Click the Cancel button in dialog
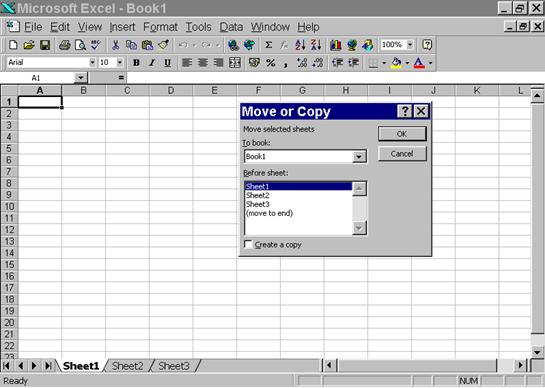This screenshot has width=545, height=388. click(402, 154)
